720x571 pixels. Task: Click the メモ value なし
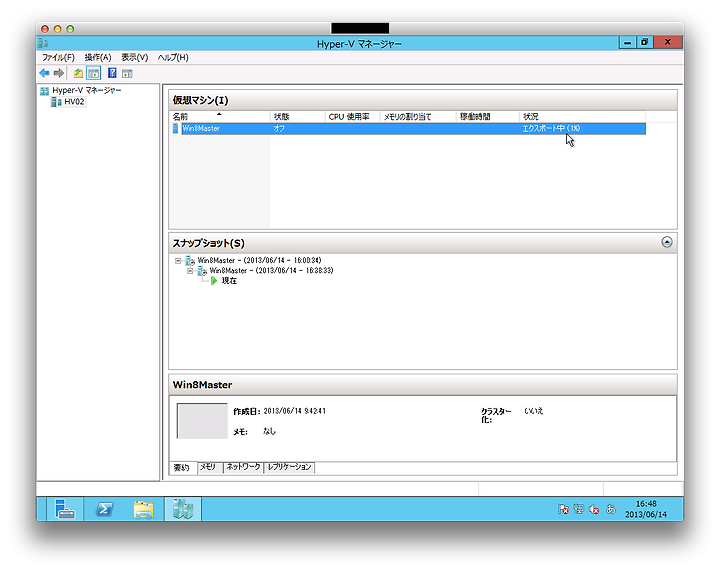[x=269, y=431]
